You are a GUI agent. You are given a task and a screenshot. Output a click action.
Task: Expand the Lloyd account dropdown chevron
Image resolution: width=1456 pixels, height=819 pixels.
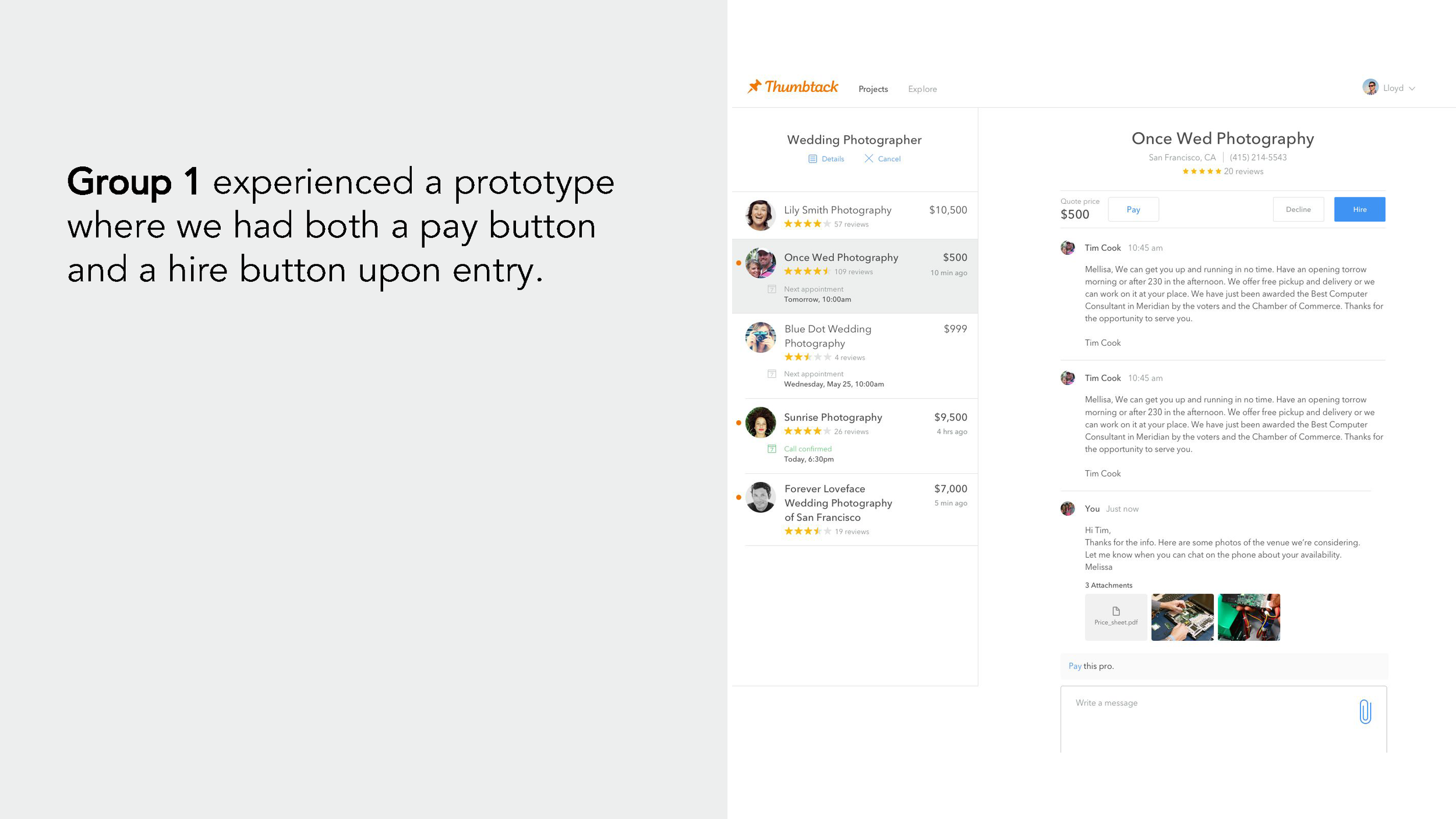point(1412,88)
